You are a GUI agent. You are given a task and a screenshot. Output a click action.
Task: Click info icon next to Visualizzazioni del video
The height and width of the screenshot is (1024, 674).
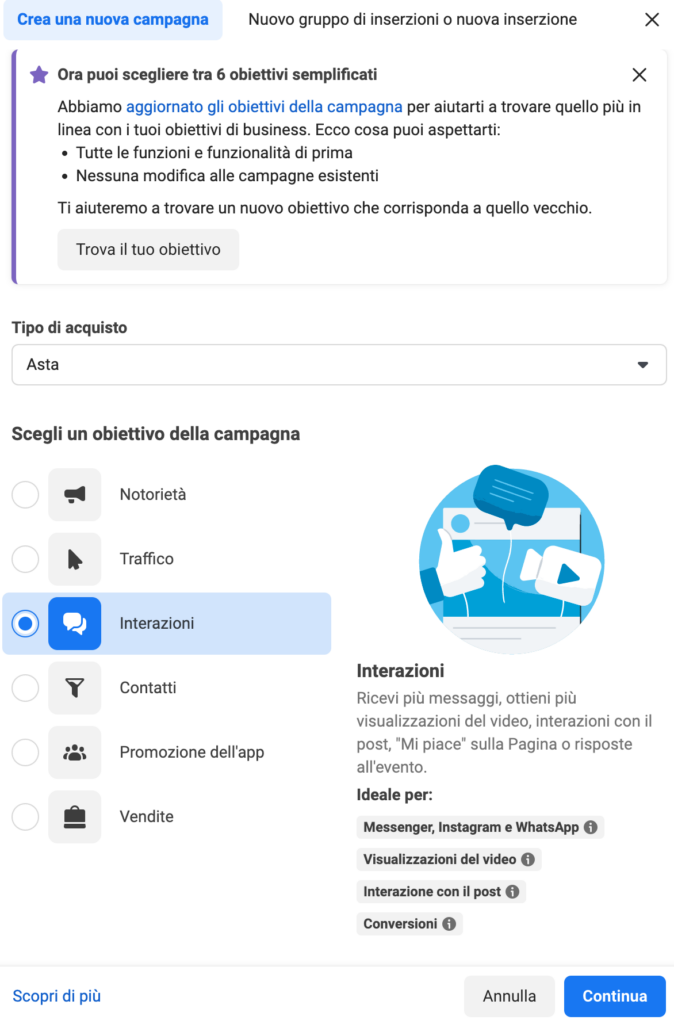coord(528,859)
